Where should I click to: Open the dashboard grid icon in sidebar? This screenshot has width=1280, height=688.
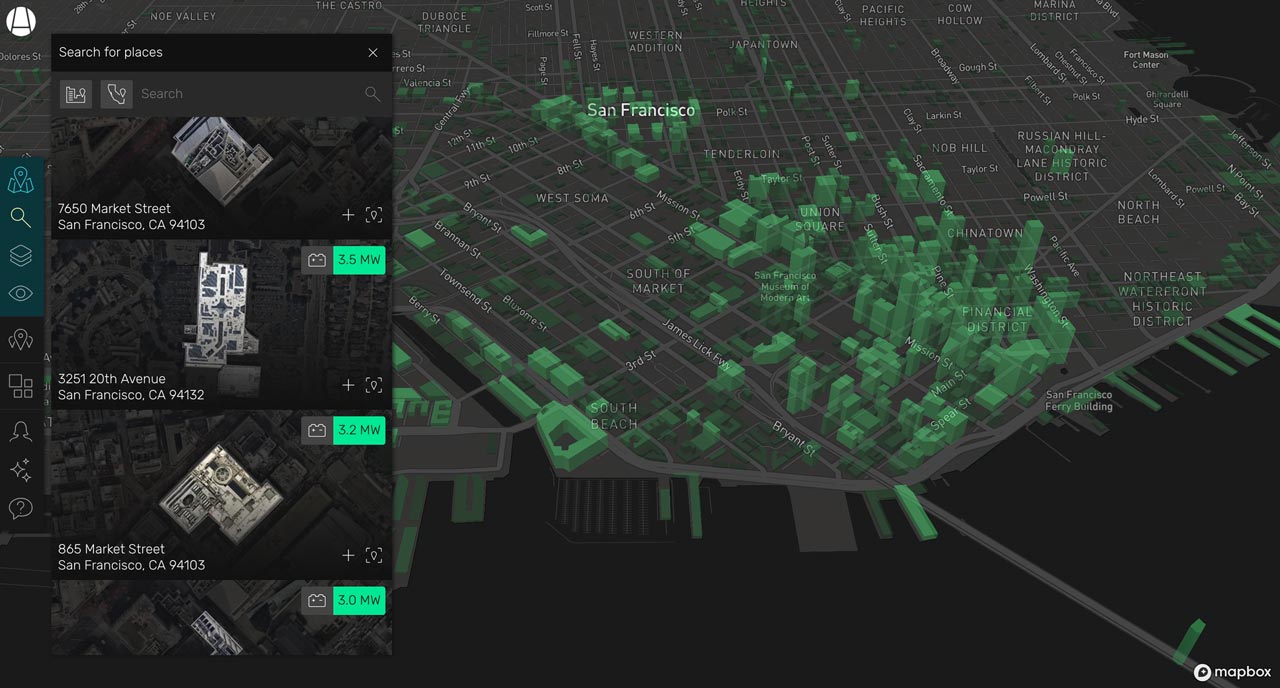[x=21, y=386]
